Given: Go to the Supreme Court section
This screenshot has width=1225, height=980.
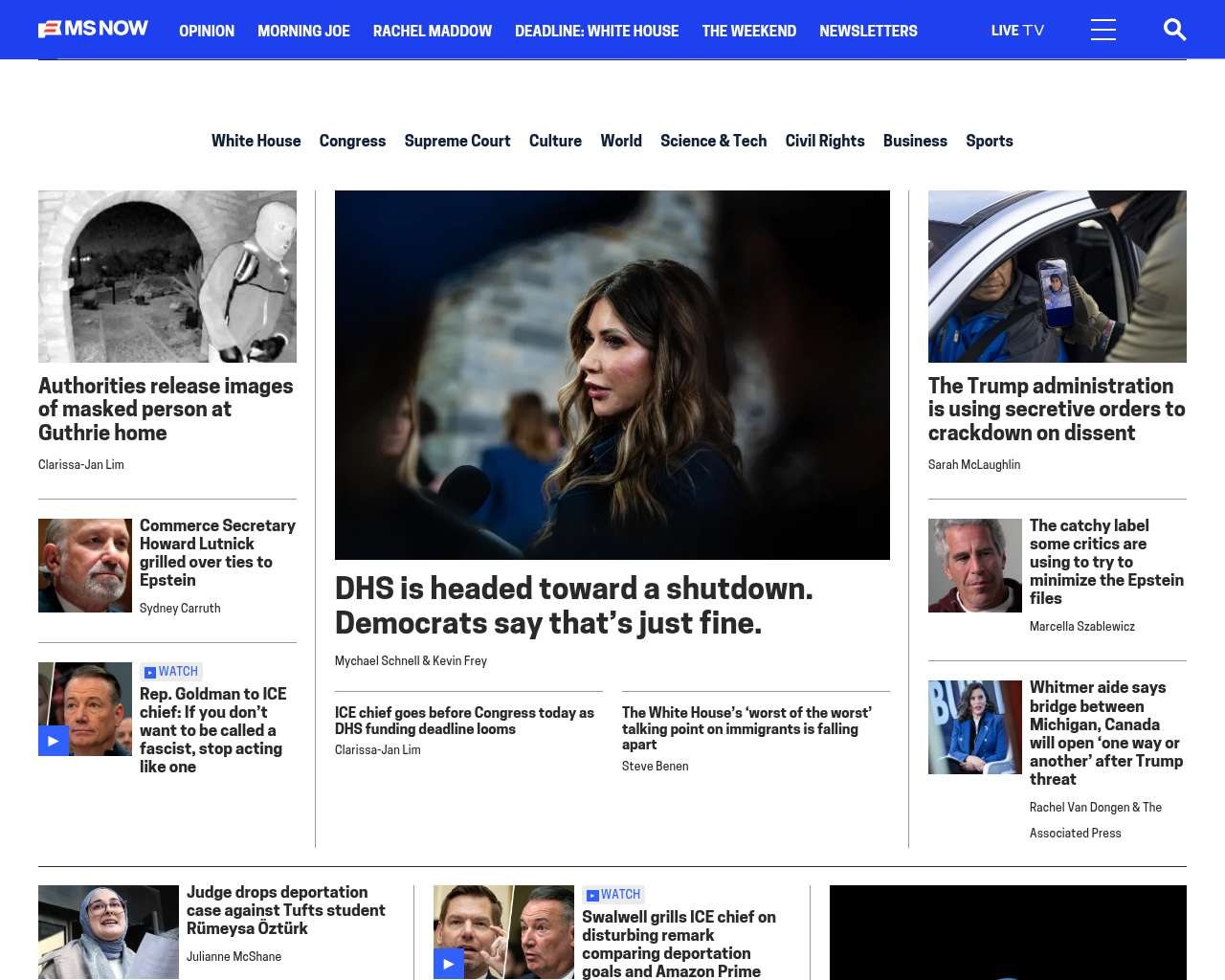Looking at the screenshot, I should 457,141.
